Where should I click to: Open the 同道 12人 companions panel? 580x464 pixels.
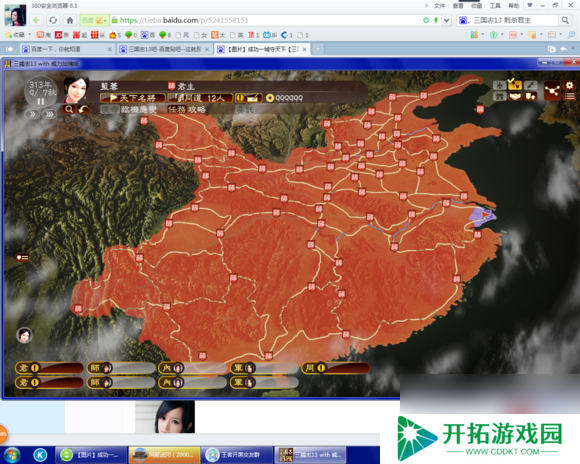[200, 98]
